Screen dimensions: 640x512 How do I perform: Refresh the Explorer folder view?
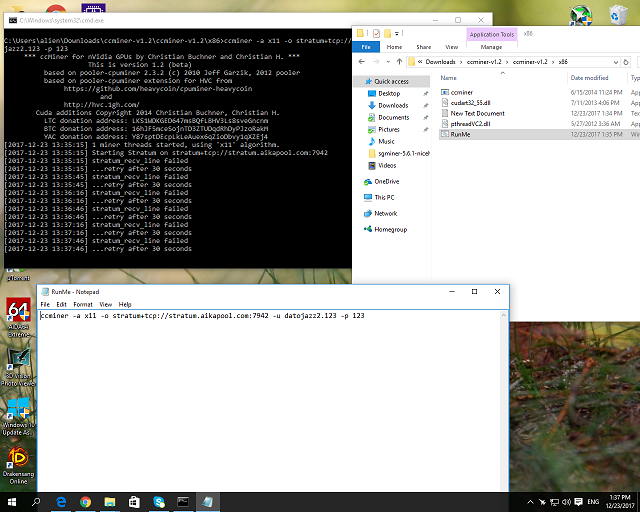click(x=626, y=62)
